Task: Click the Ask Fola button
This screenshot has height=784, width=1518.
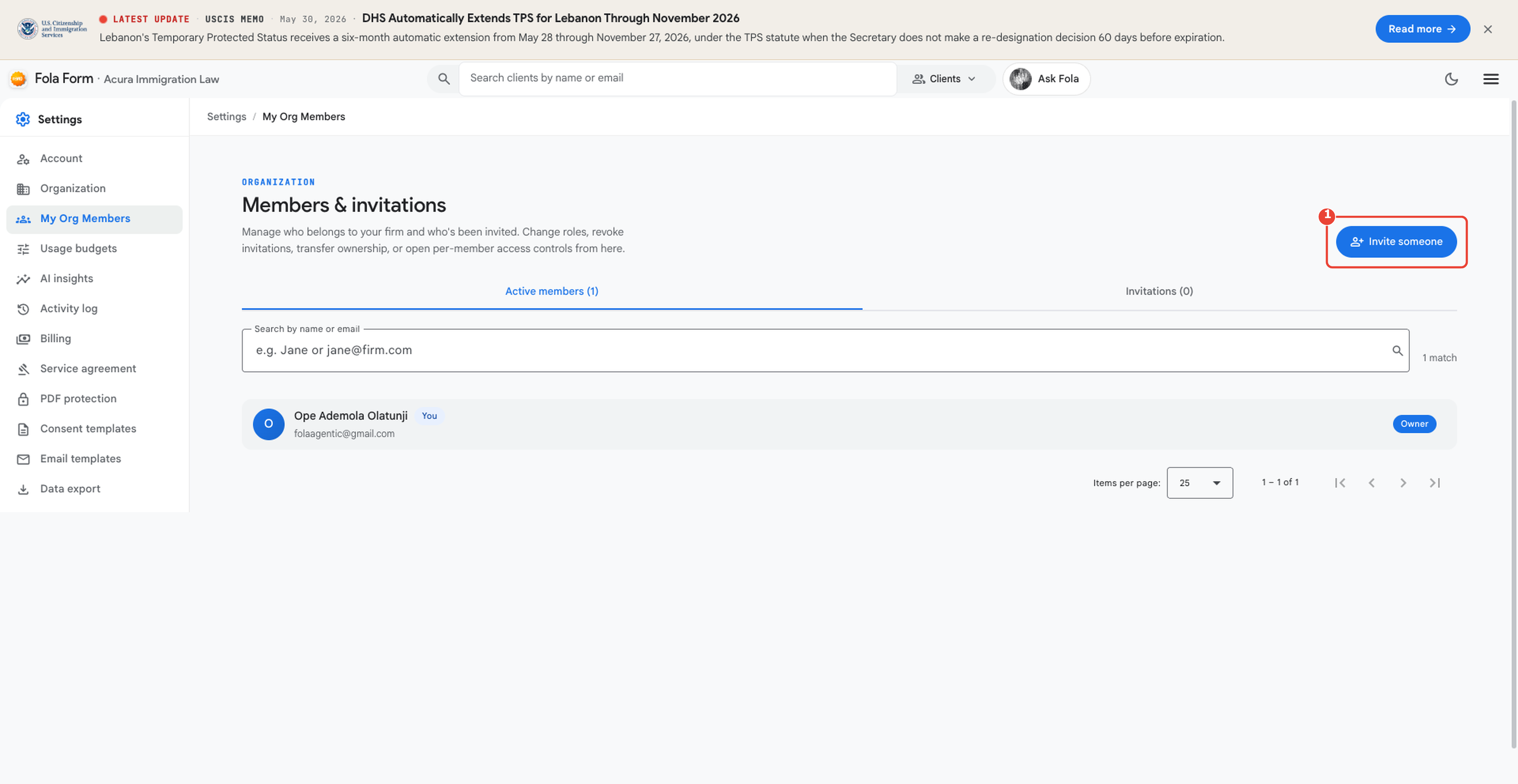Action: point(1046,78)
